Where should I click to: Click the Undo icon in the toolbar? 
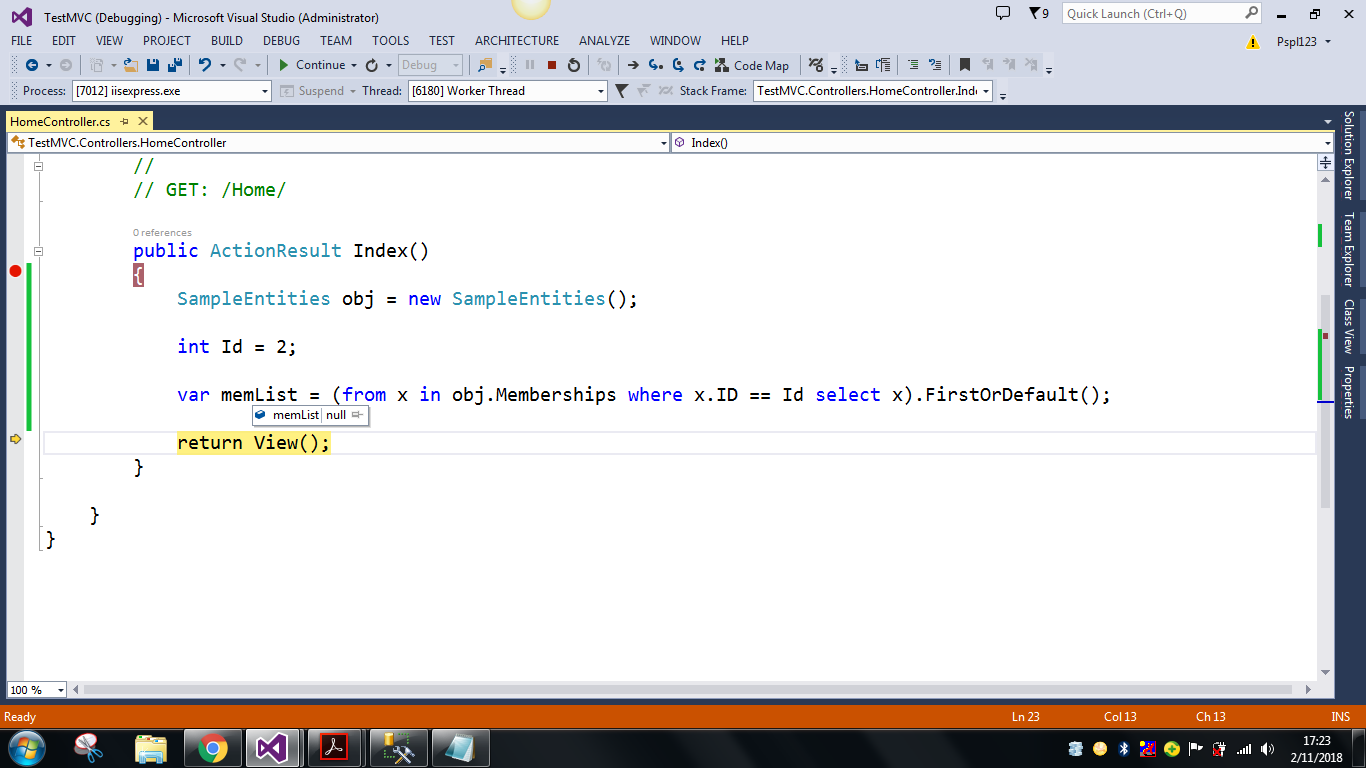pos(203,64)
